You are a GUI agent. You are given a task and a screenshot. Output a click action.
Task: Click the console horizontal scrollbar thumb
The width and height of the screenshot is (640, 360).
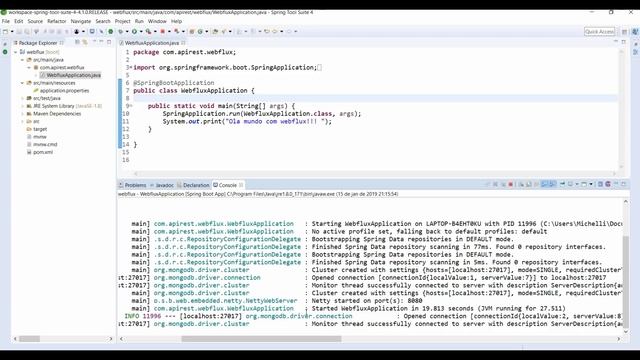[x=261, y=339]
